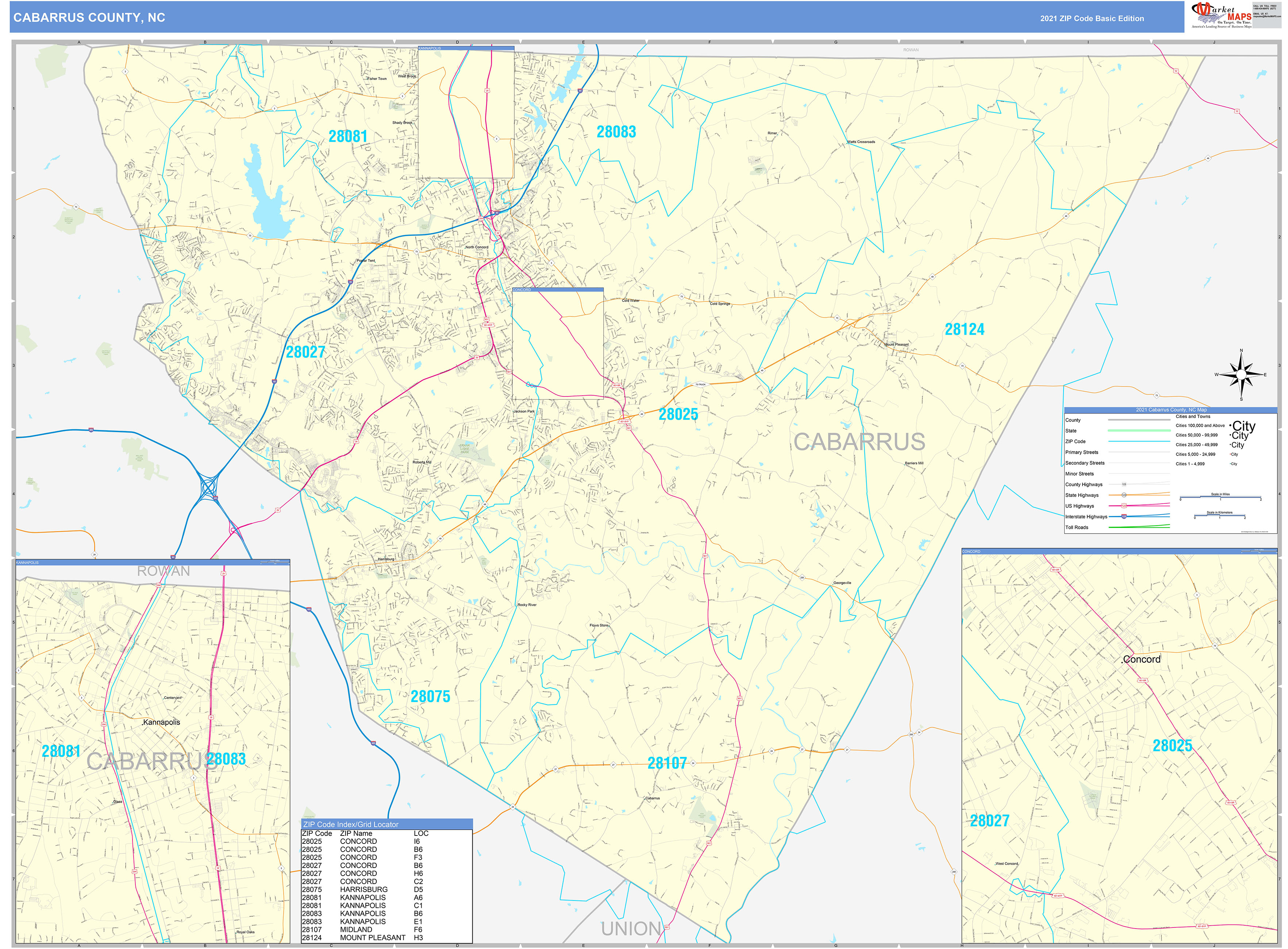Click the Kannapolis city label in inset
This screenshot has height=949, width=1288.
point(161,722)
